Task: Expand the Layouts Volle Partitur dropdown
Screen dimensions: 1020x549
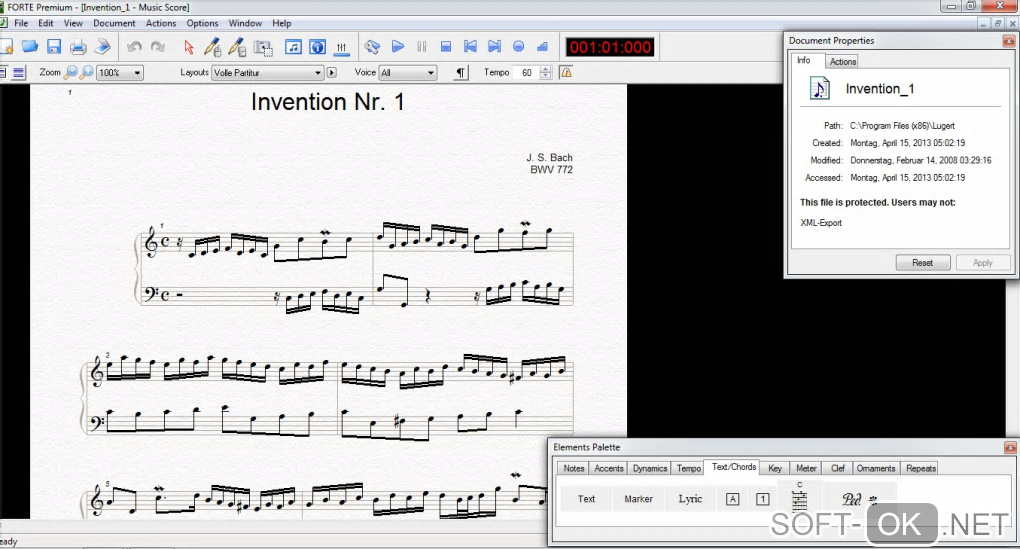Action: [318, 73]
